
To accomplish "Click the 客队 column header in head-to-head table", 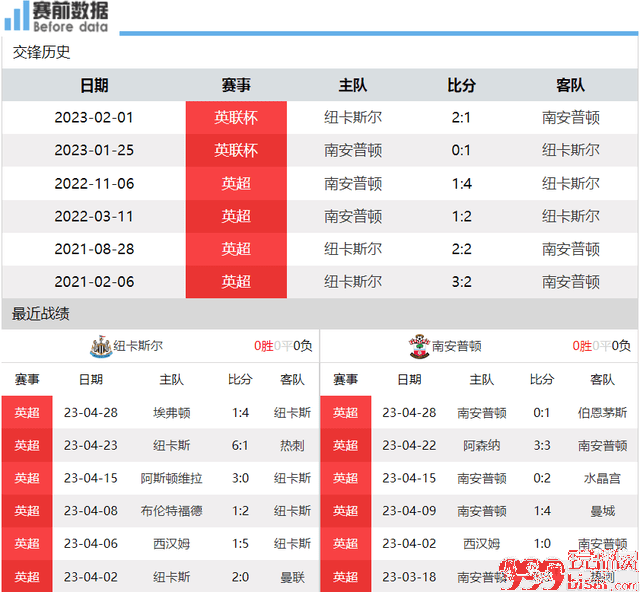I will coord(570,85).
